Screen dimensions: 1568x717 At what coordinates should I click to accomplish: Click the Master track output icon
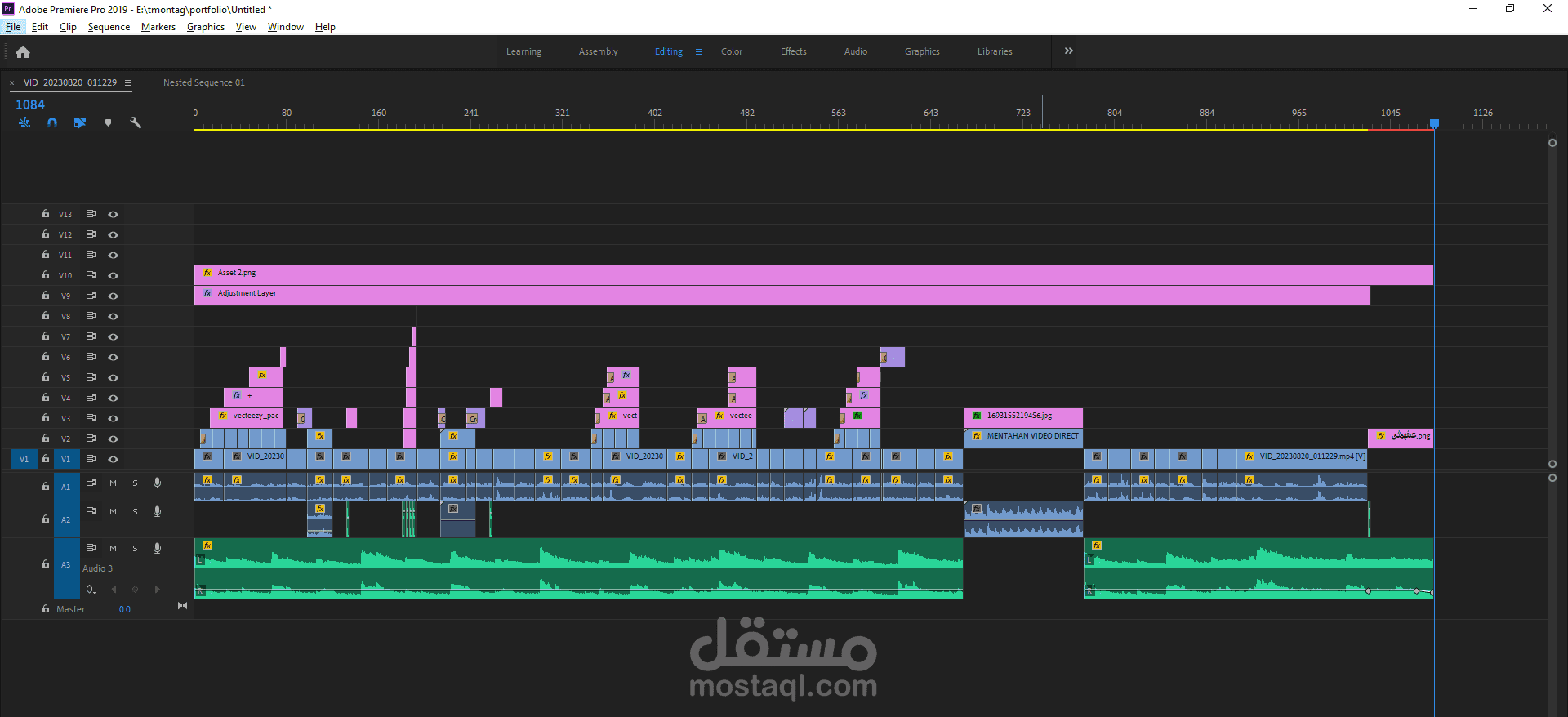[x=182, y=606]
